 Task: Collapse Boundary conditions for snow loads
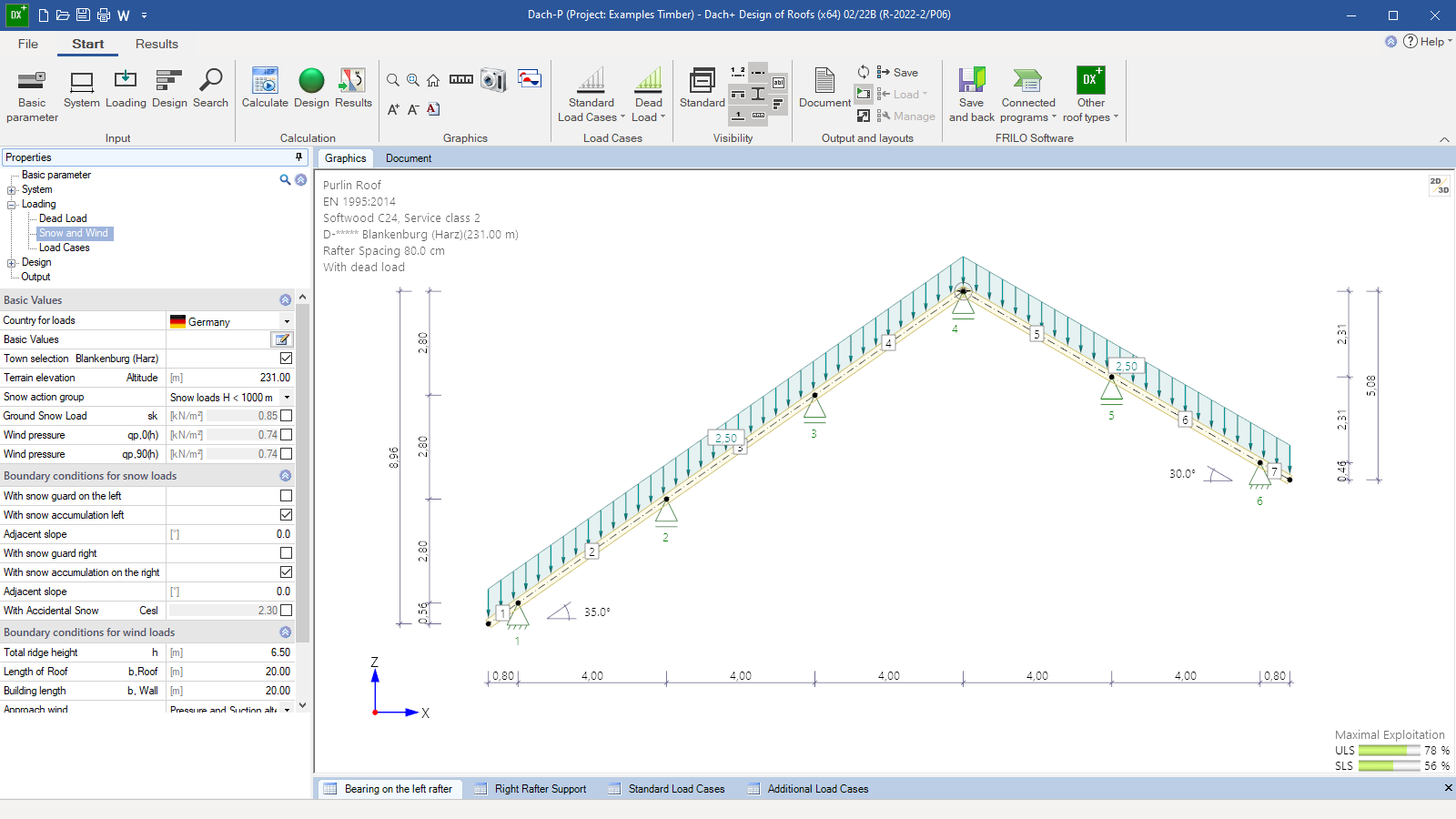285,476
